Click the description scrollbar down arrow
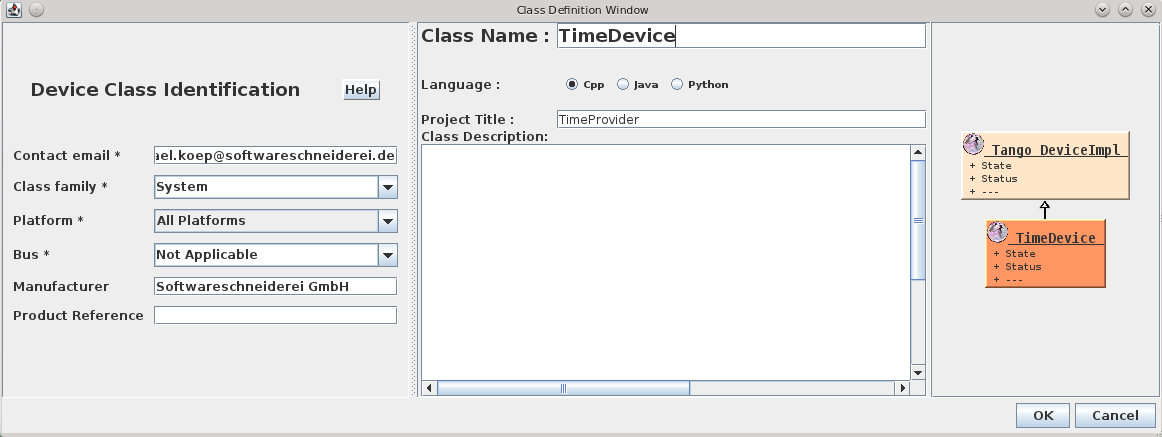 [x=917, y=372]
